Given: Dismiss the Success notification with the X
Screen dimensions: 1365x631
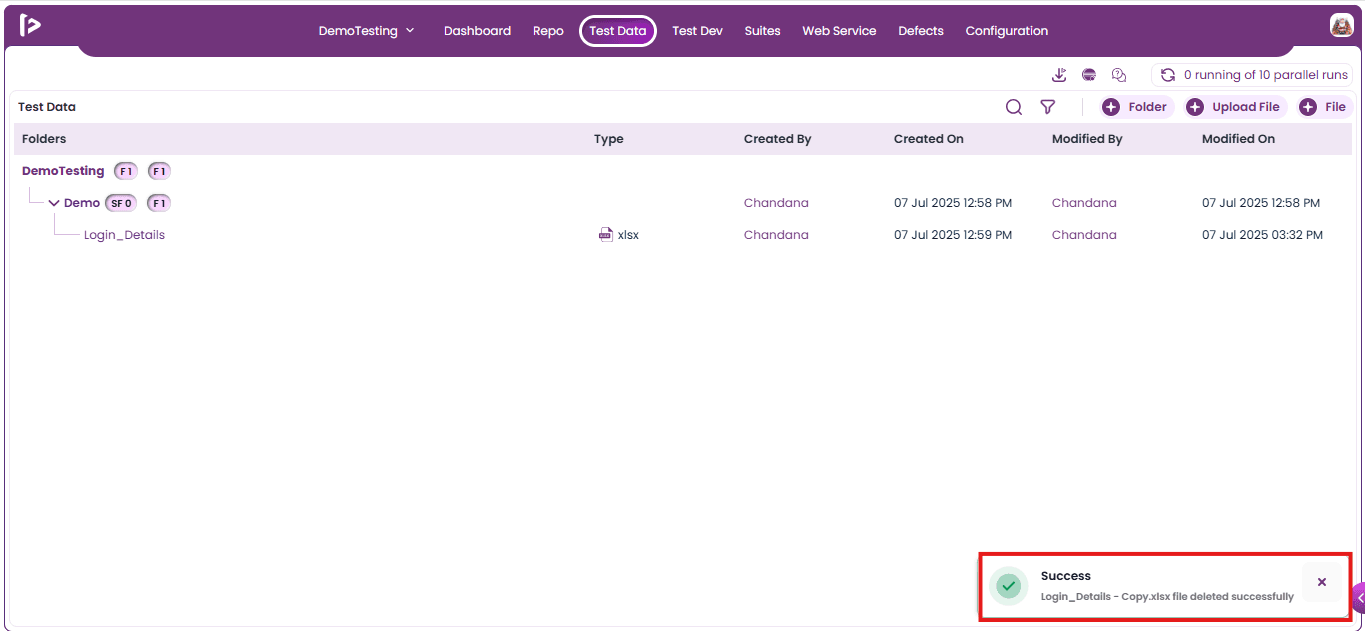Looking at the screenshot, I should 1322,582.
